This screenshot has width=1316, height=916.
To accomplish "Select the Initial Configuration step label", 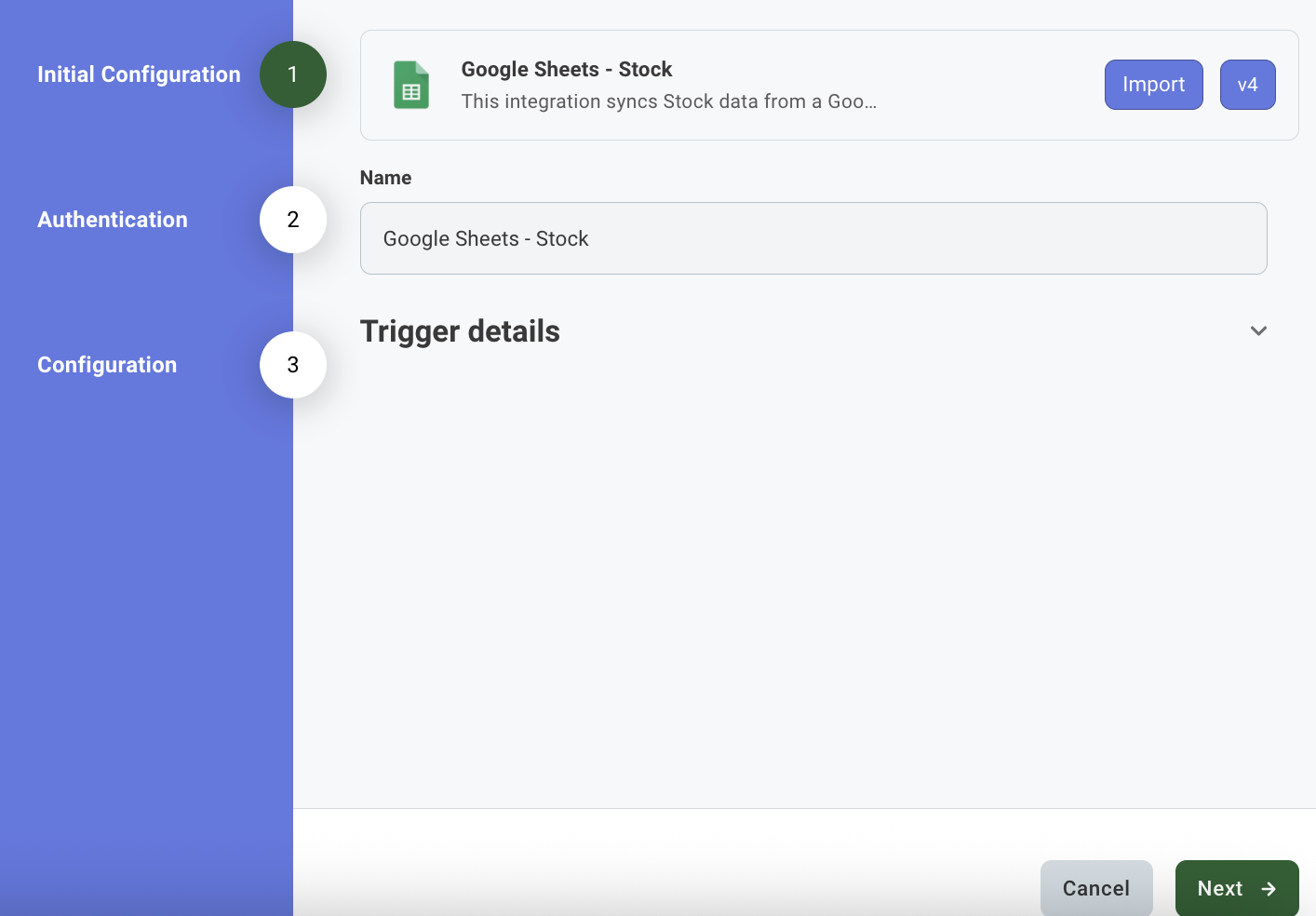I will point(139,74).
